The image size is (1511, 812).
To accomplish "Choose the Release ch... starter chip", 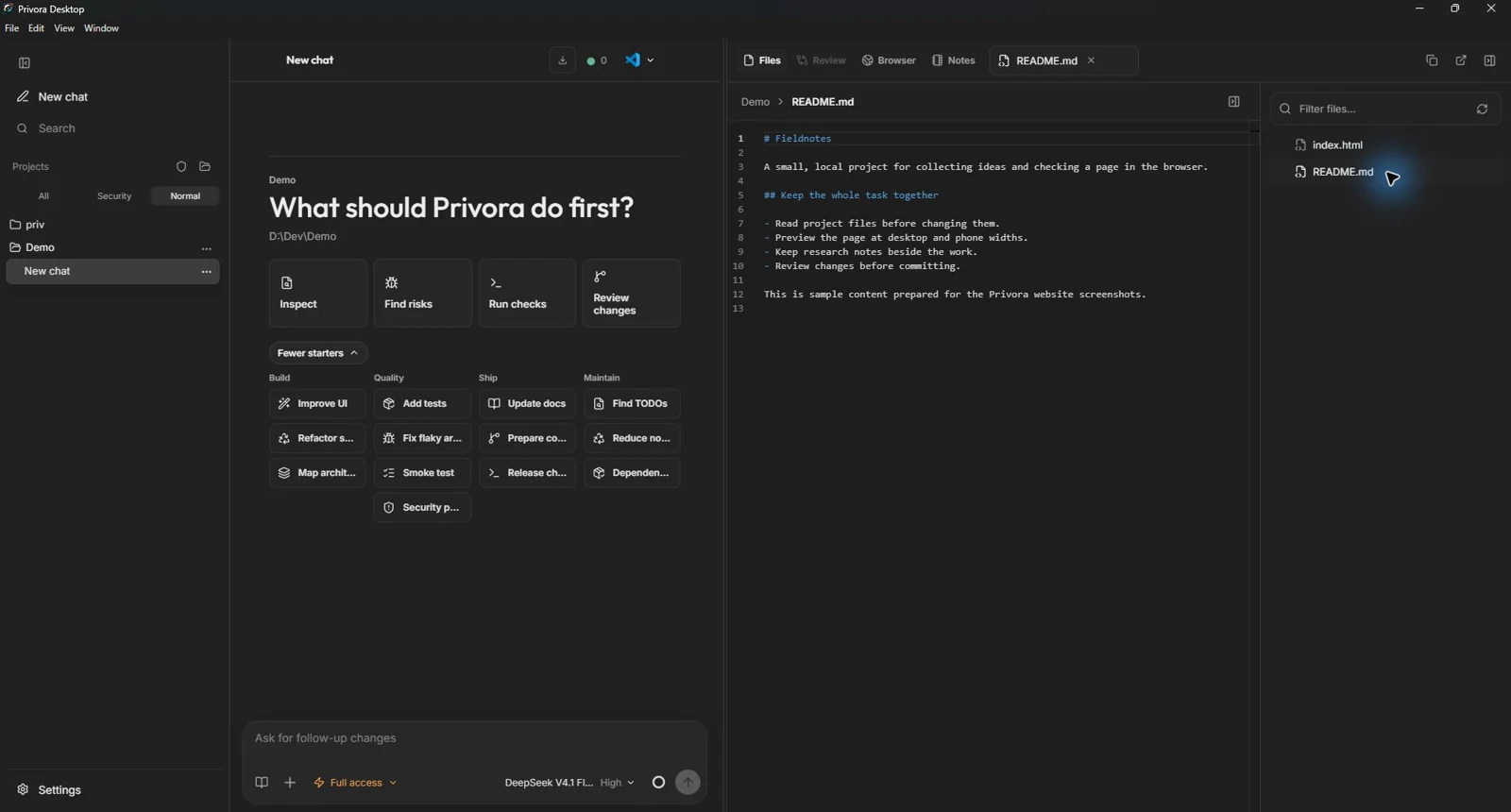I will [x=527, y=473].
